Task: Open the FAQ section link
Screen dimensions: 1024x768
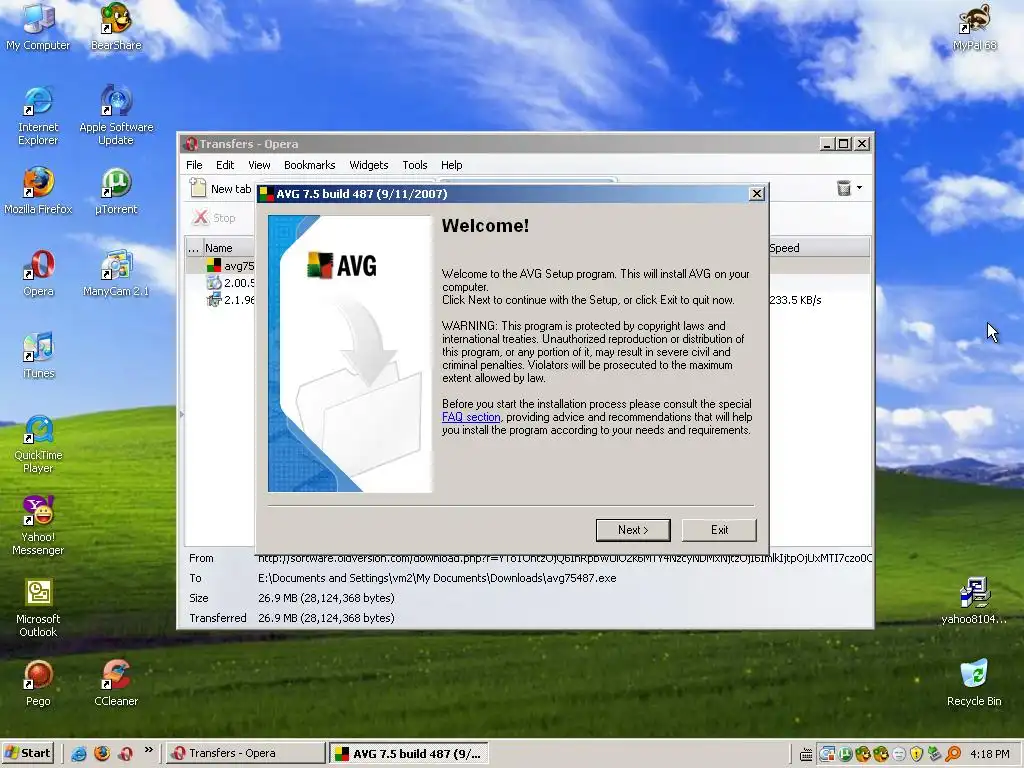Action: (x=471, y=417)
